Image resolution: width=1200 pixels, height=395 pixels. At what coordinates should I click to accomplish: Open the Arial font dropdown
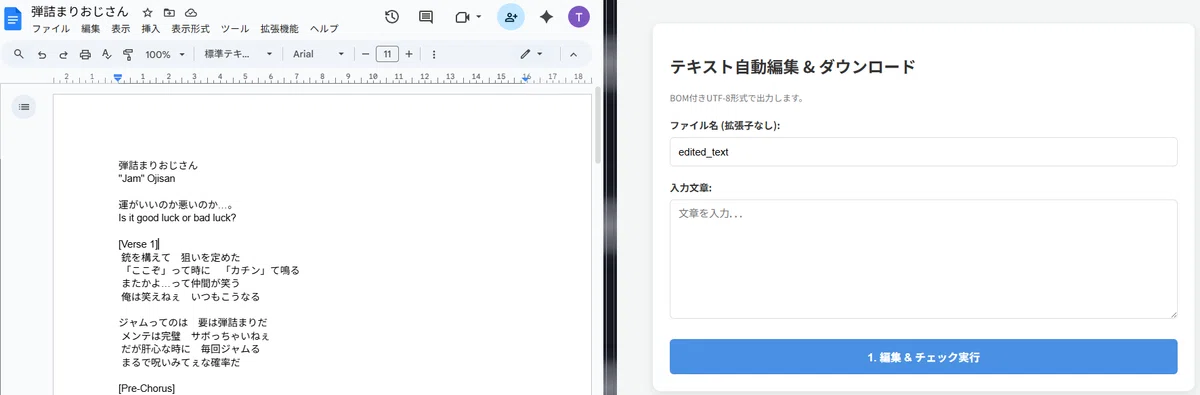tap(318, 54)
